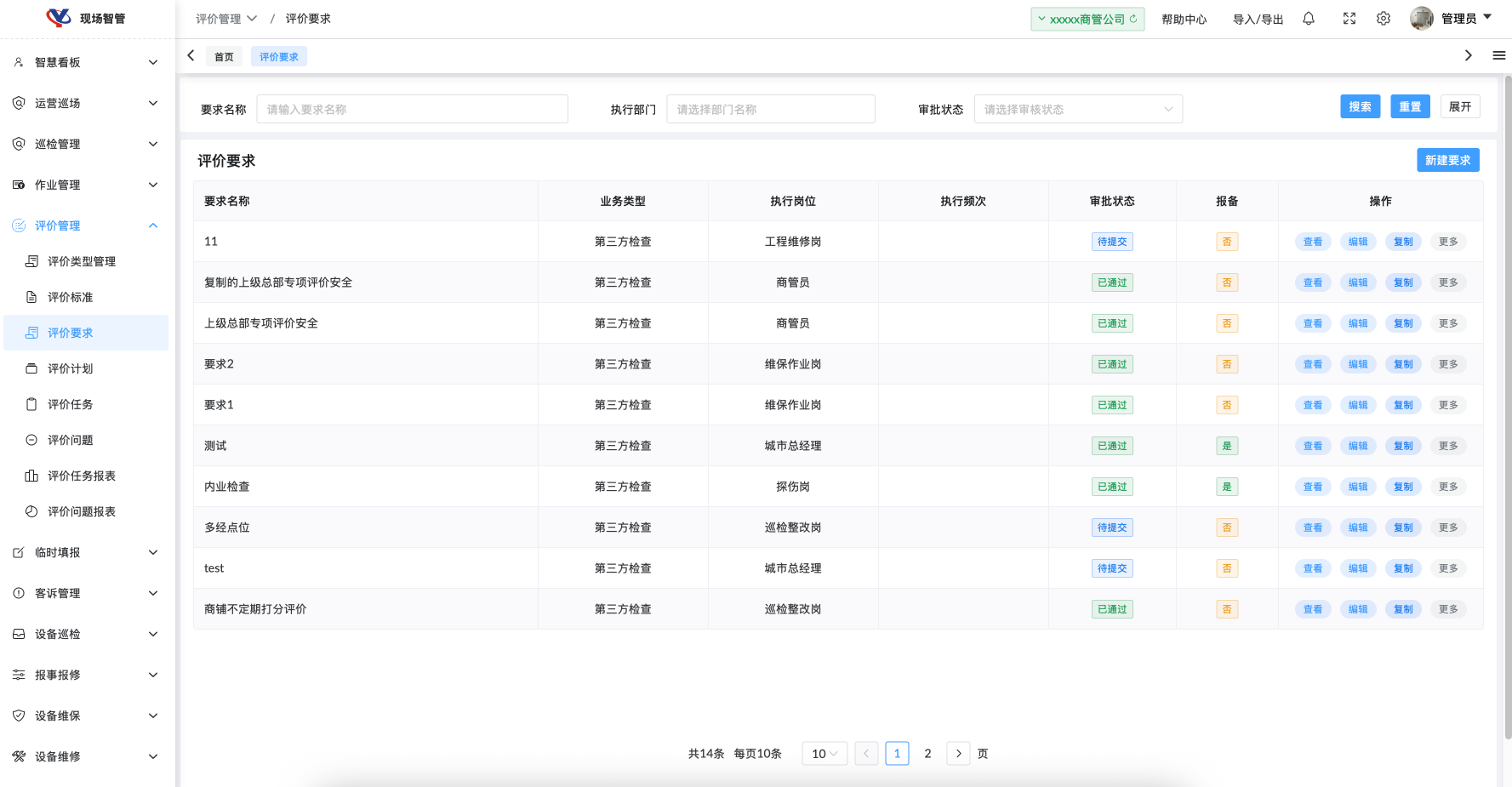Click the refresh icon beside company name

(x=1133, y=19)
